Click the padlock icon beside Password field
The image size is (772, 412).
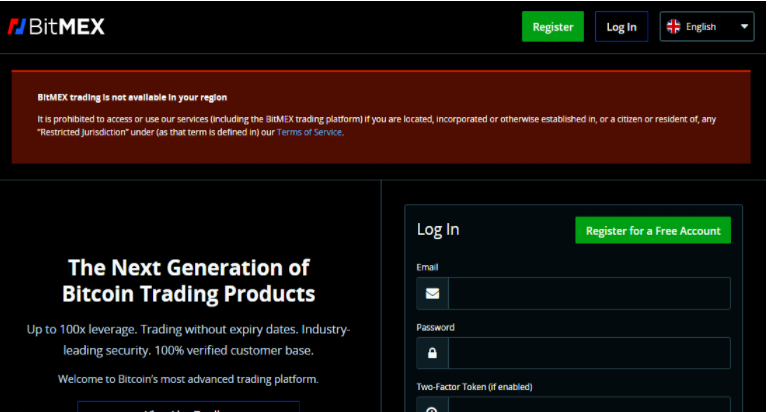click(x=432, y=353)
